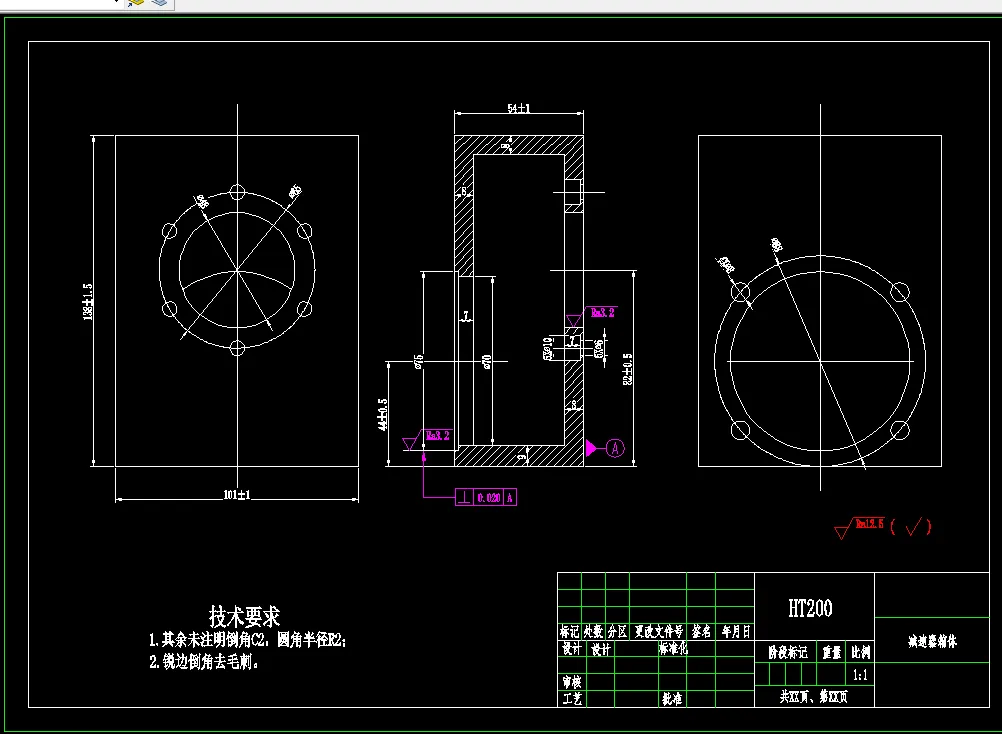
Task: Click the yellow layer icon in the top toolbar
Action: click(135, 3)
